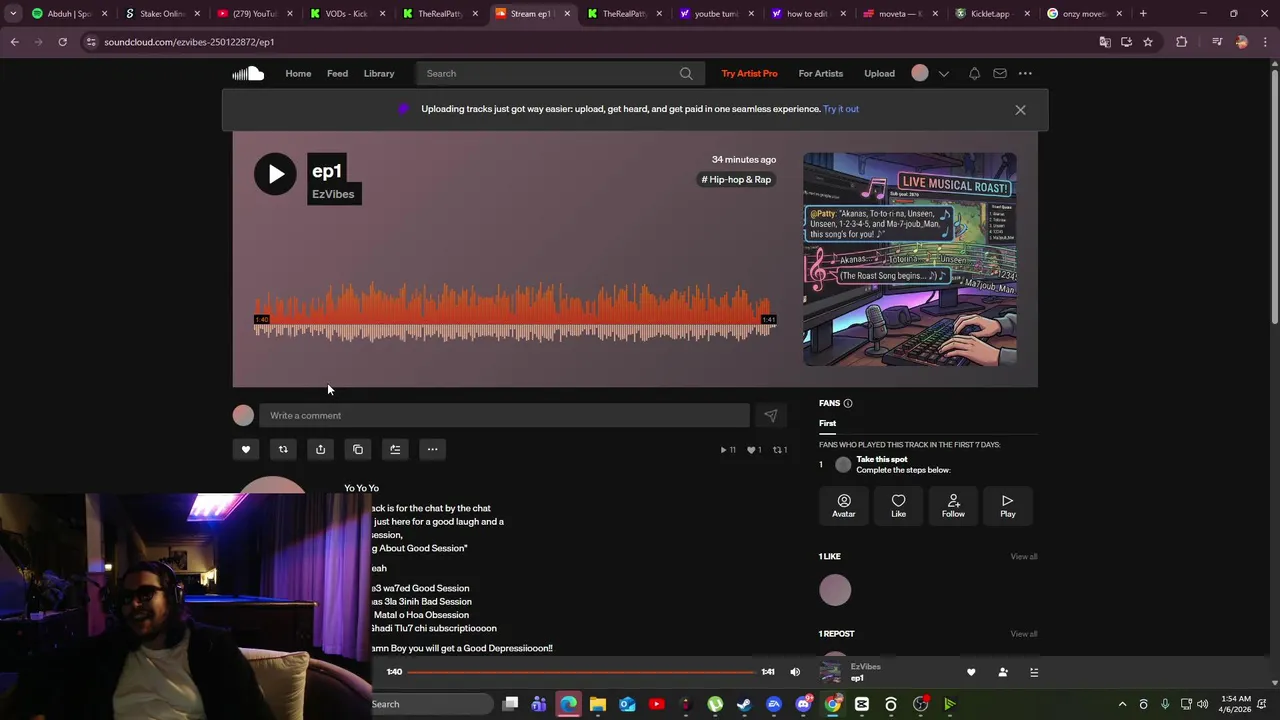
Task: Open the Feed page
Action: tap(337, 73)
